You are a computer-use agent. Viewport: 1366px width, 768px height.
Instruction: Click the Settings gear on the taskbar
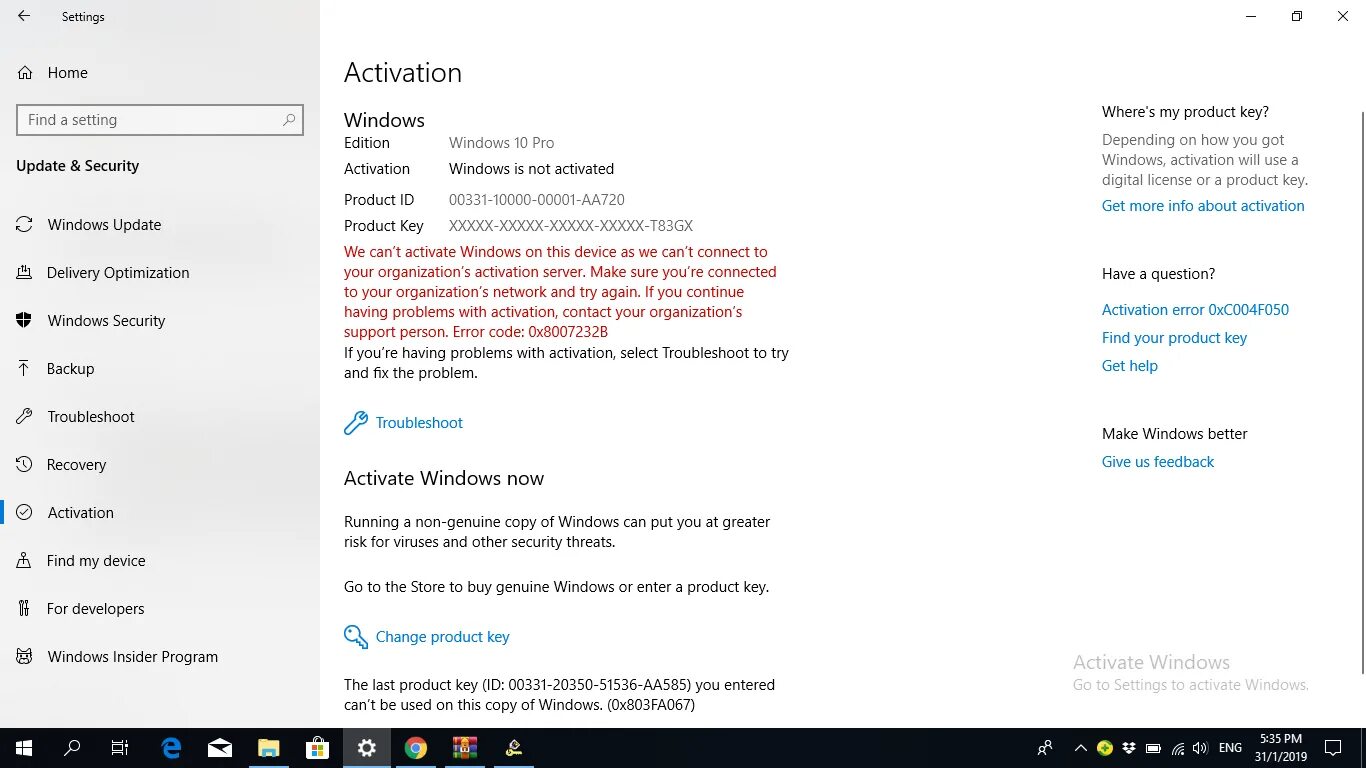point(367,748)
